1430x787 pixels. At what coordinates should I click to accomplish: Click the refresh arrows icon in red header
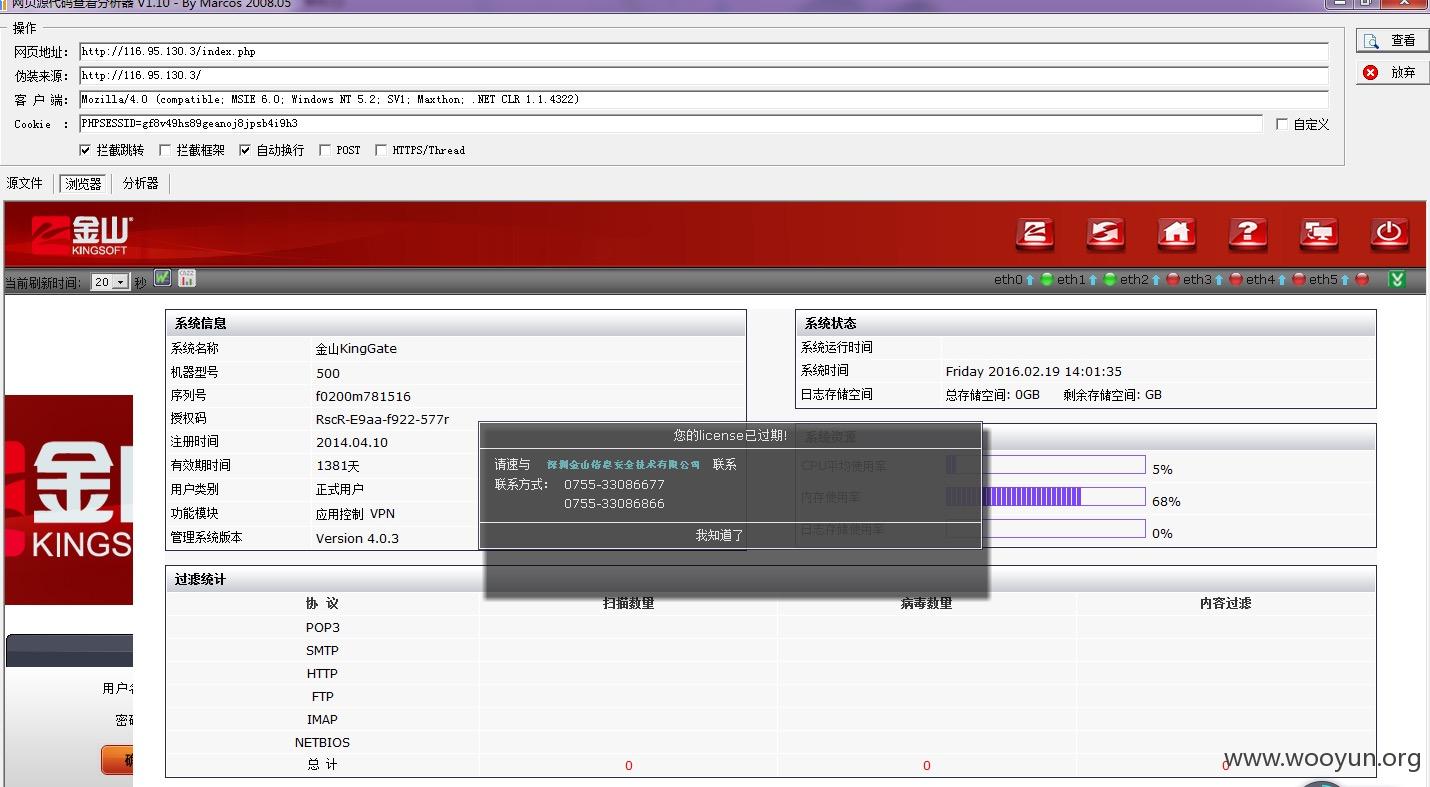(1105, 234)
